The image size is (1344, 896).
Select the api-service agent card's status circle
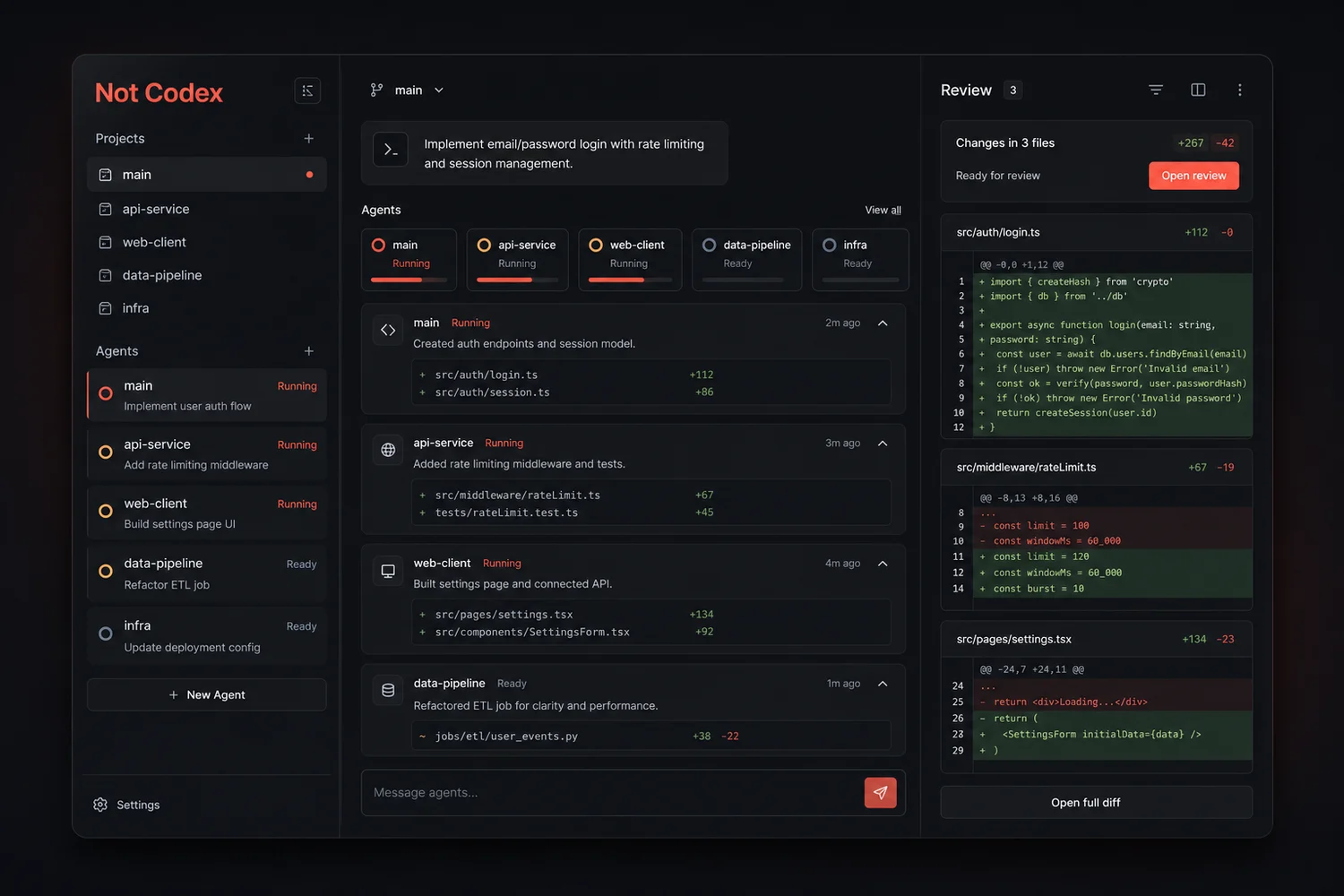pyautogui.click(x=484, y=245)
